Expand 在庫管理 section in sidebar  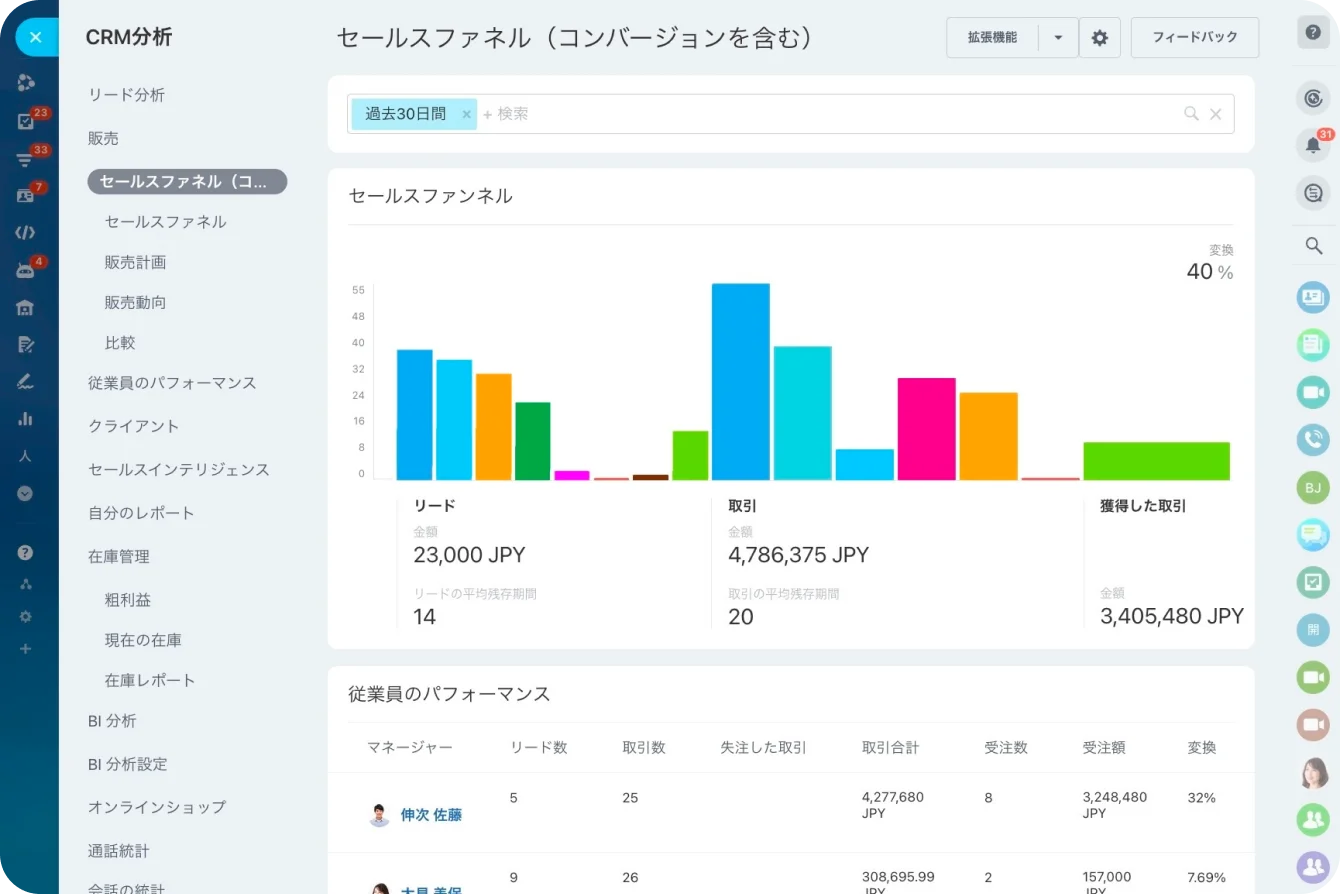(x=118, y=556)
